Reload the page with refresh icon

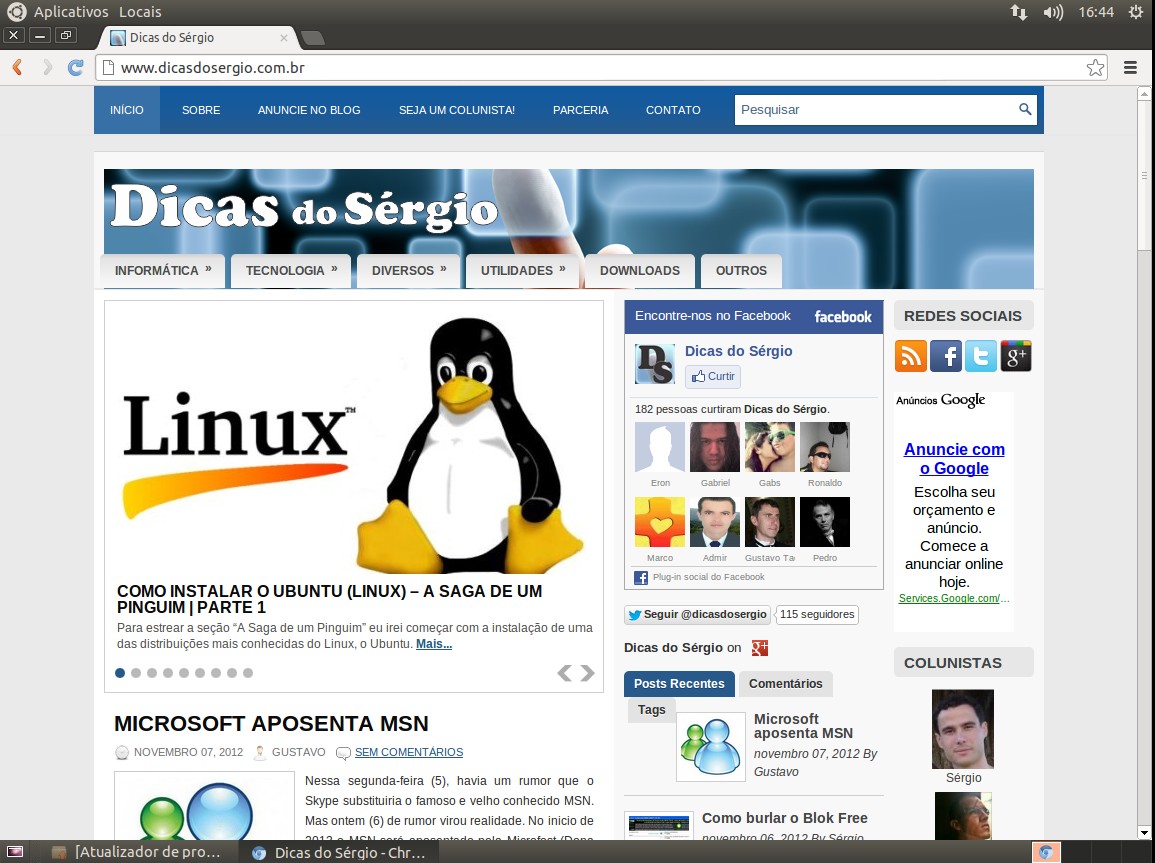point(75,68)
